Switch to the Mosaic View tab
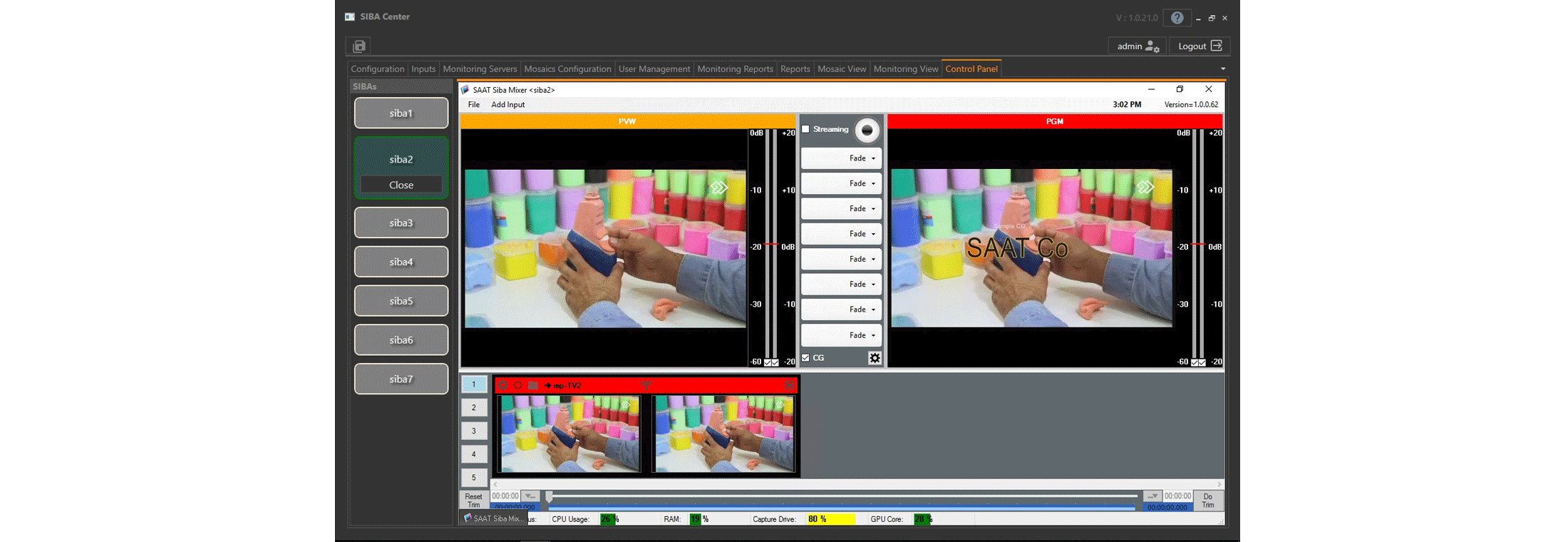This screenshot has width=1568, height=542. [x=841, y=69]
